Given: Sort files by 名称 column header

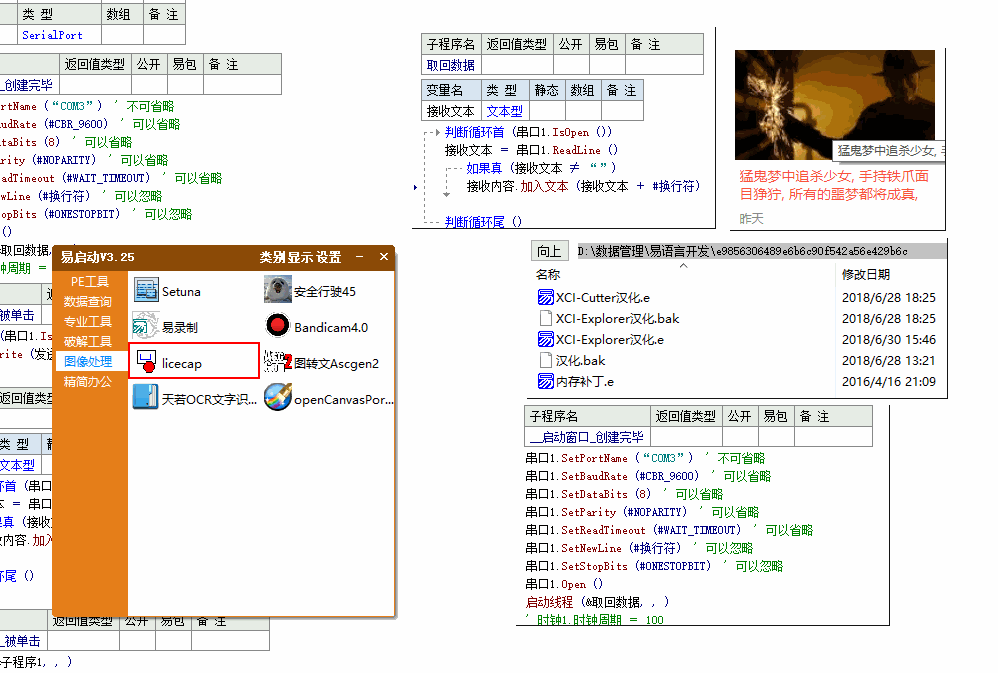Looking at the screenshot, I should click(549, 274).
